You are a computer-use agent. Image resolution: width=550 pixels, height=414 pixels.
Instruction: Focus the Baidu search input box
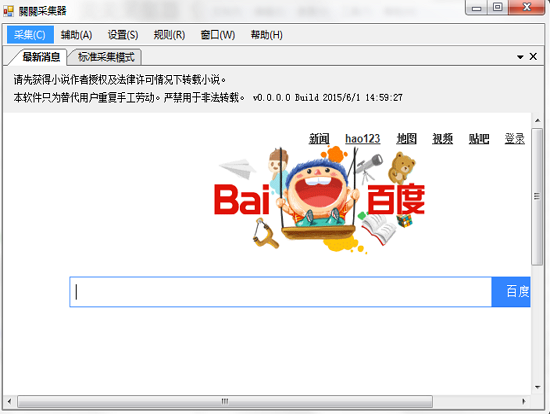coord(281,292)
